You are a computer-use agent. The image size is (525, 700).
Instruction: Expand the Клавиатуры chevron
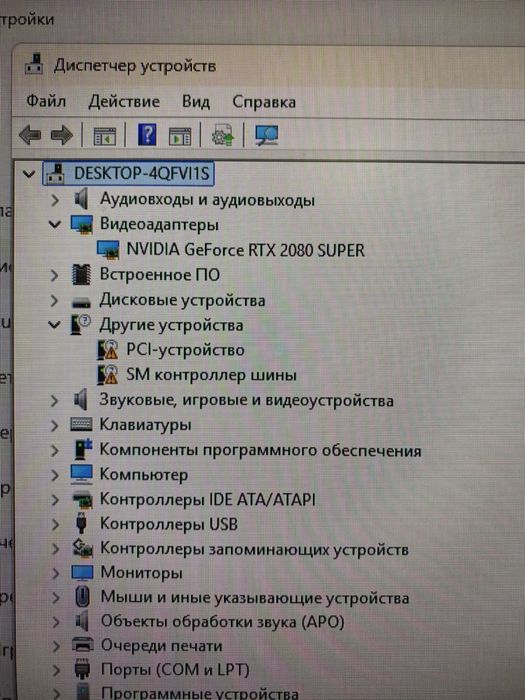coord(55,425)
